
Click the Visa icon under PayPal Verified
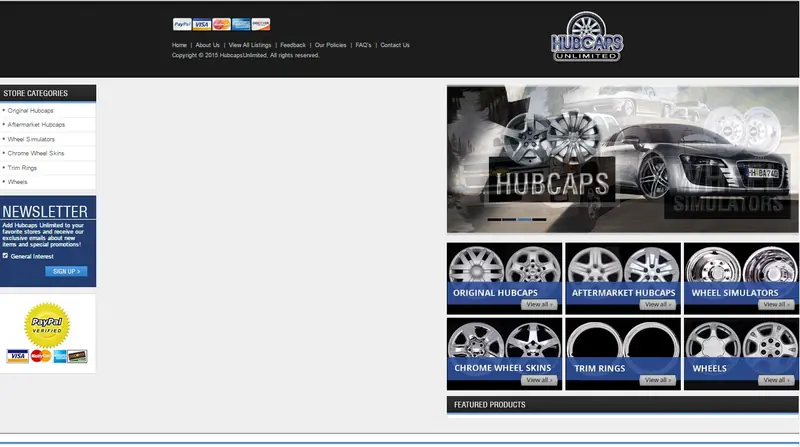(x=17, y=356)
